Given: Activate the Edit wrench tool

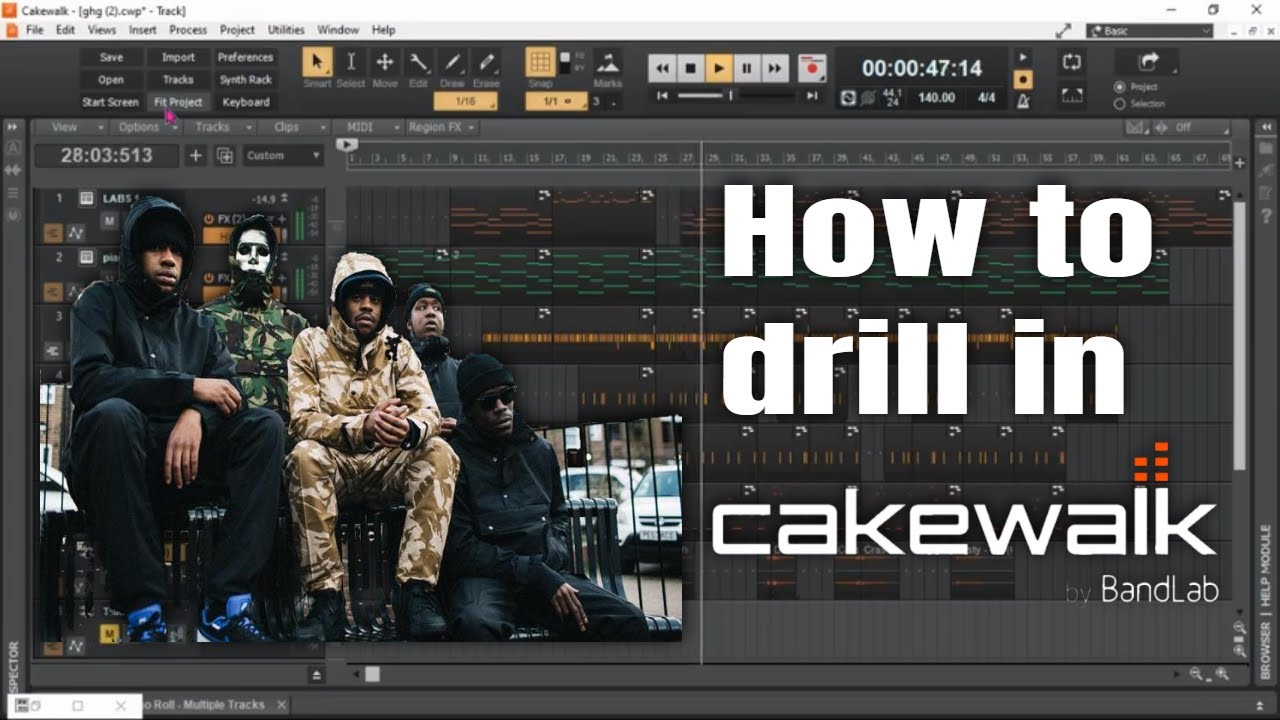Looking at the screenshot, I should pos(419,62).
